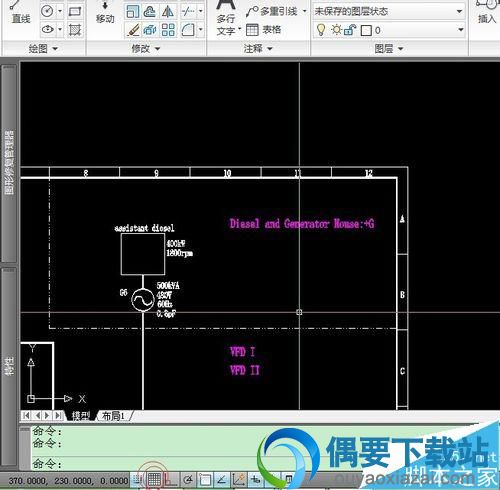This screenshot has width=500, height=490.
Task: Go to previous layout tab arrow
Action: (x=37, y=415)
